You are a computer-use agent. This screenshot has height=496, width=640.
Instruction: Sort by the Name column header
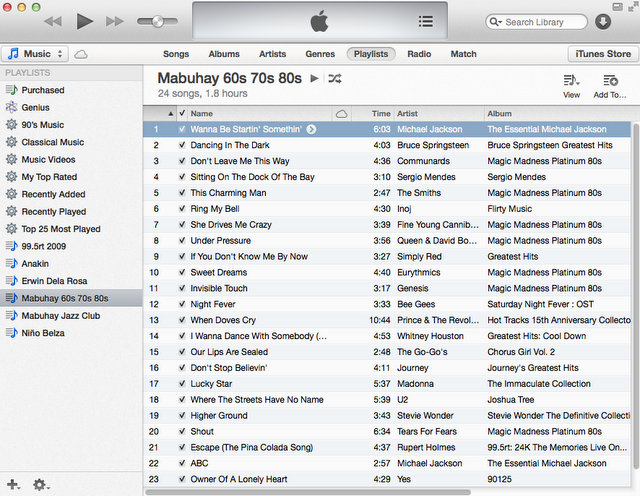point(260,113)
